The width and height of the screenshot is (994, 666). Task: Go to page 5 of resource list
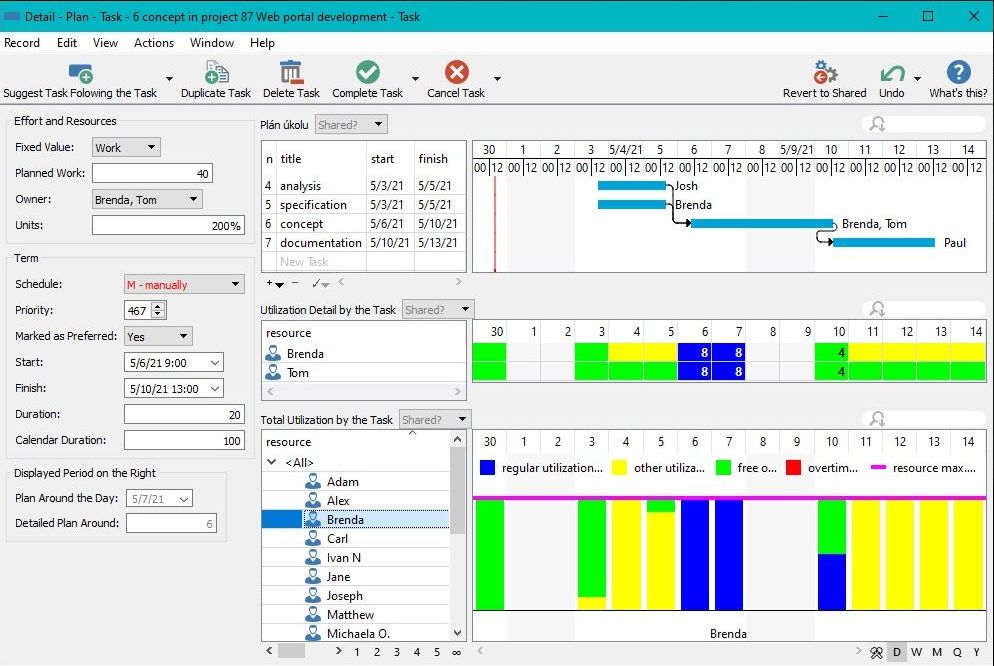437,652
